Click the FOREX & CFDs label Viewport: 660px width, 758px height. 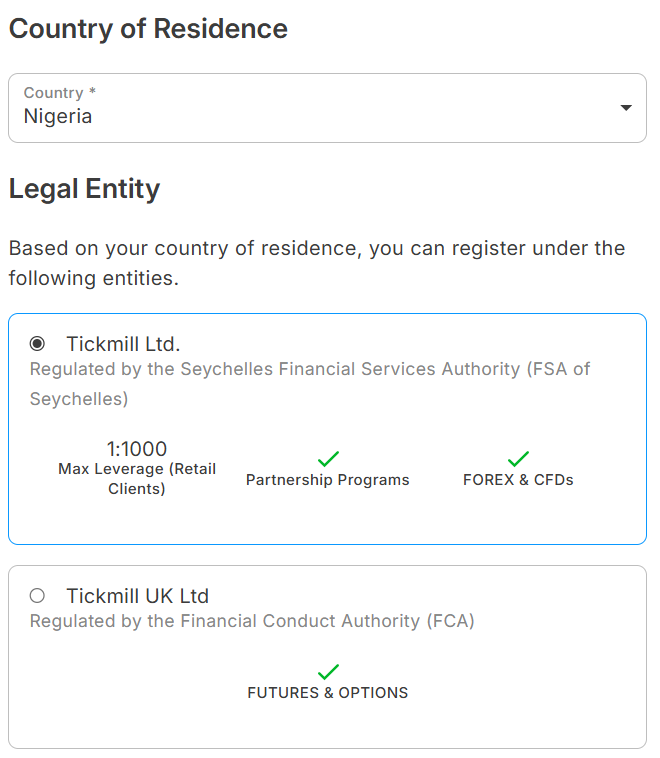pos(518,480)
